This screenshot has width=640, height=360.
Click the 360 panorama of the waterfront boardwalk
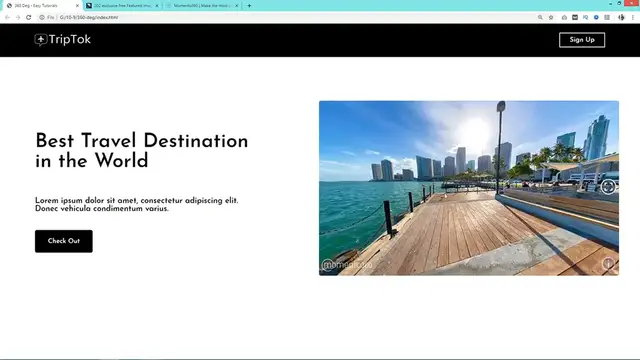point(469,188)
